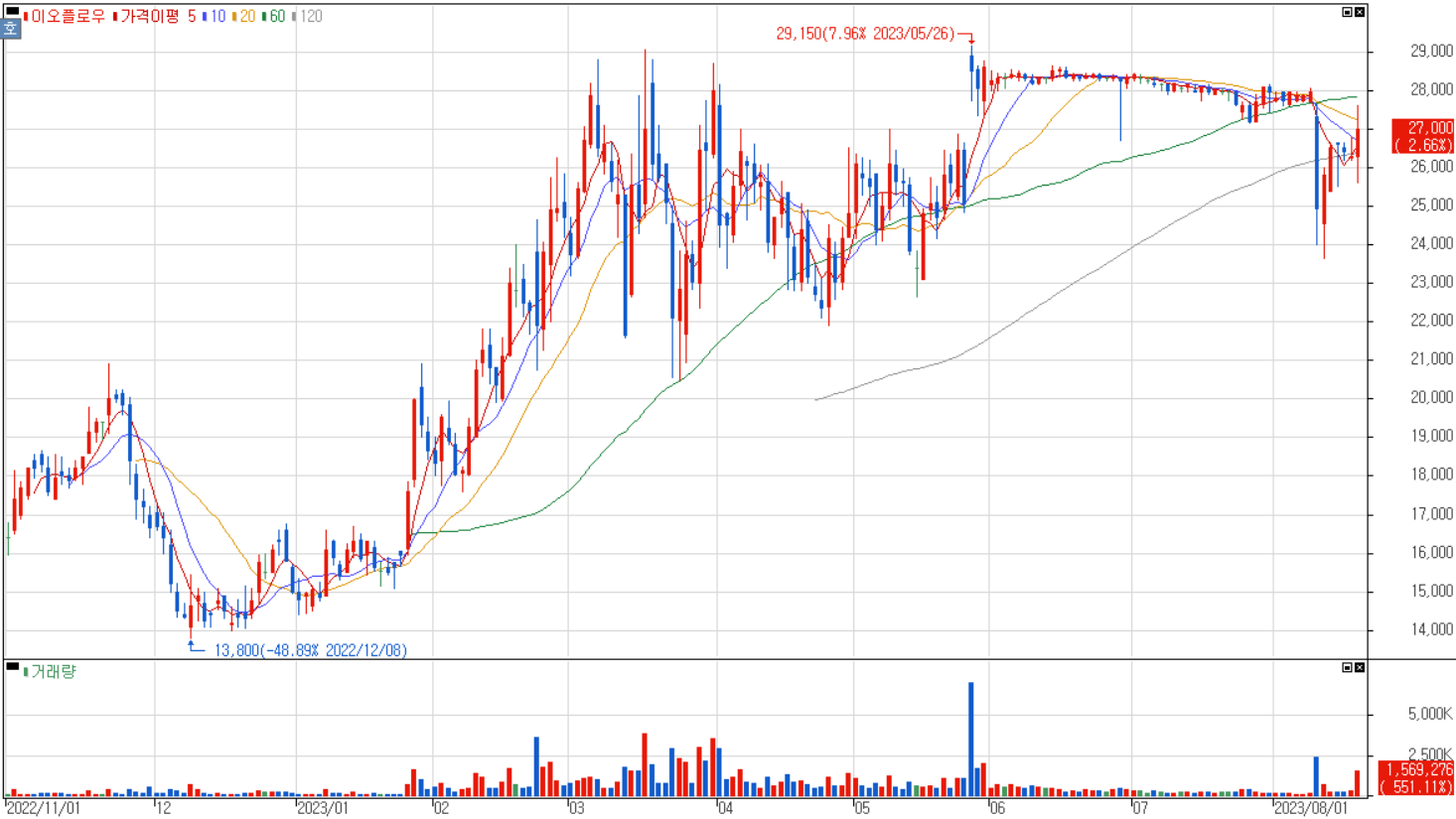Click the black menu box atop price panel

pos(12,11)
